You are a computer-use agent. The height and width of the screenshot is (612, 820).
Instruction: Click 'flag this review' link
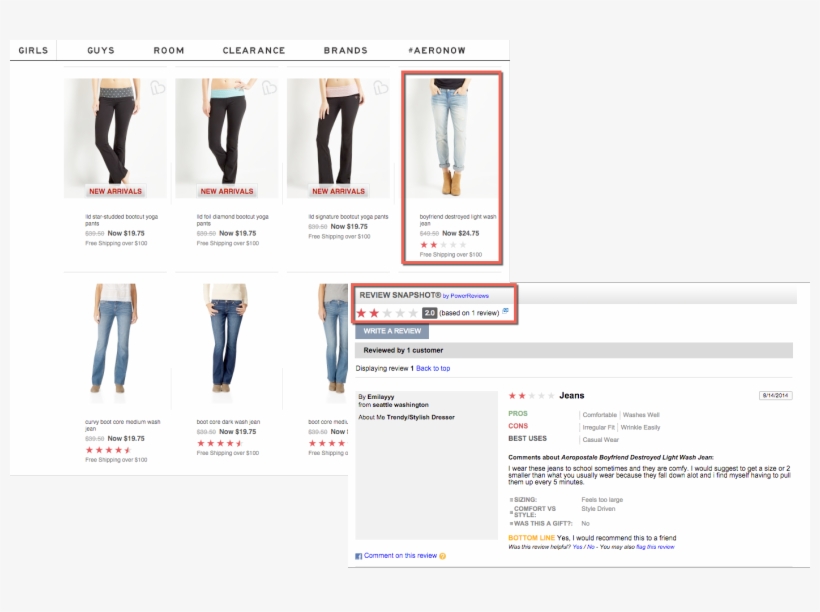pyautogui.click(x=655, y=547)
